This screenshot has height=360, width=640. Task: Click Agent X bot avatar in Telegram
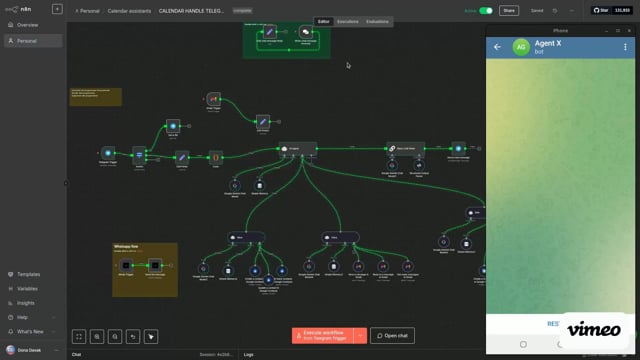click(521, 47)
